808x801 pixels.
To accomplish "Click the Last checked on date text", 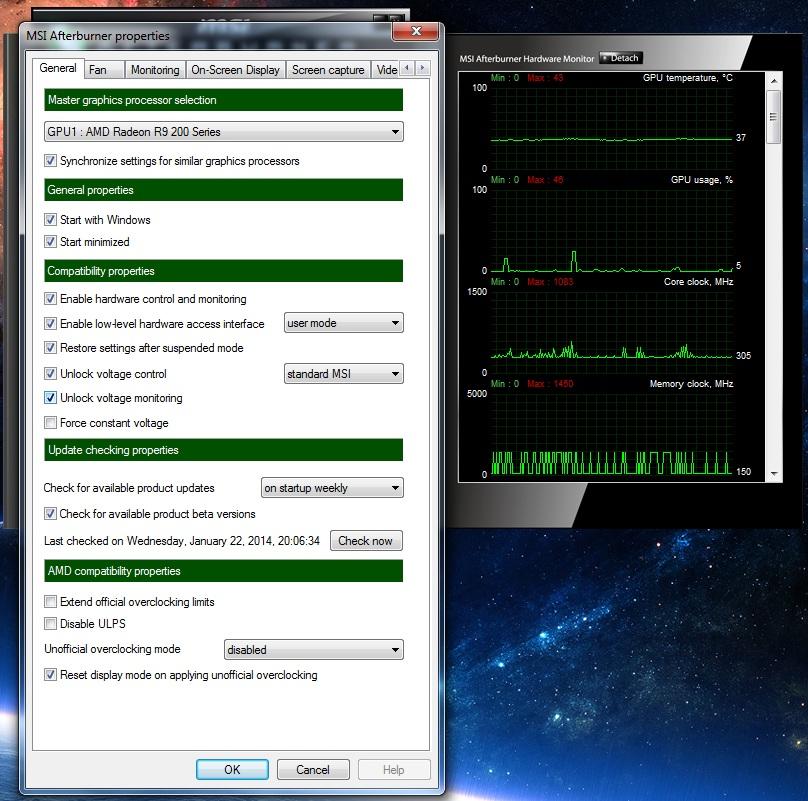I will click(181, 541).
